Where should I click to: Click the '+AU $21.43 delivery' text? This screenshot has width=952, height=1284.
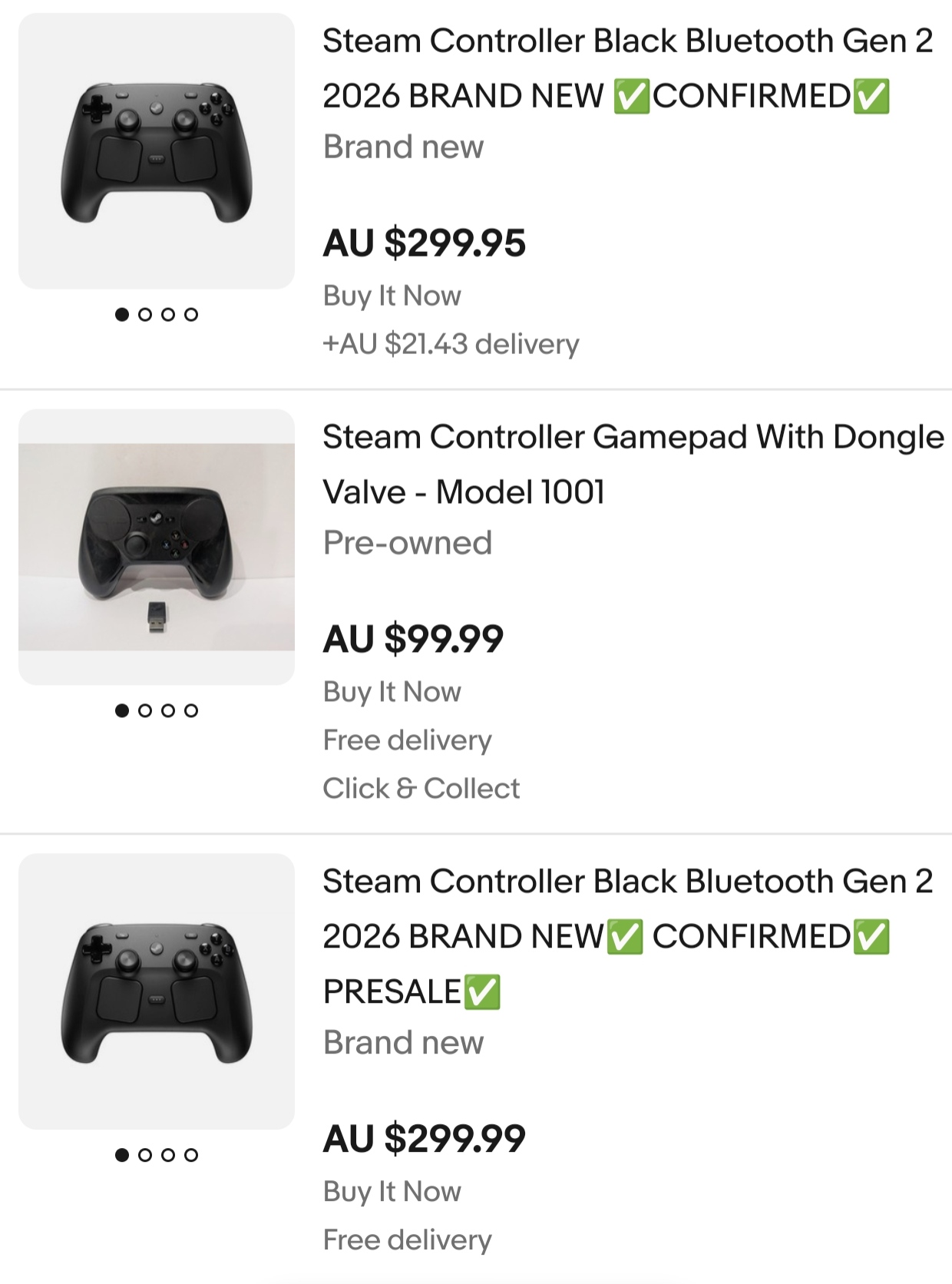pos(451,344)
